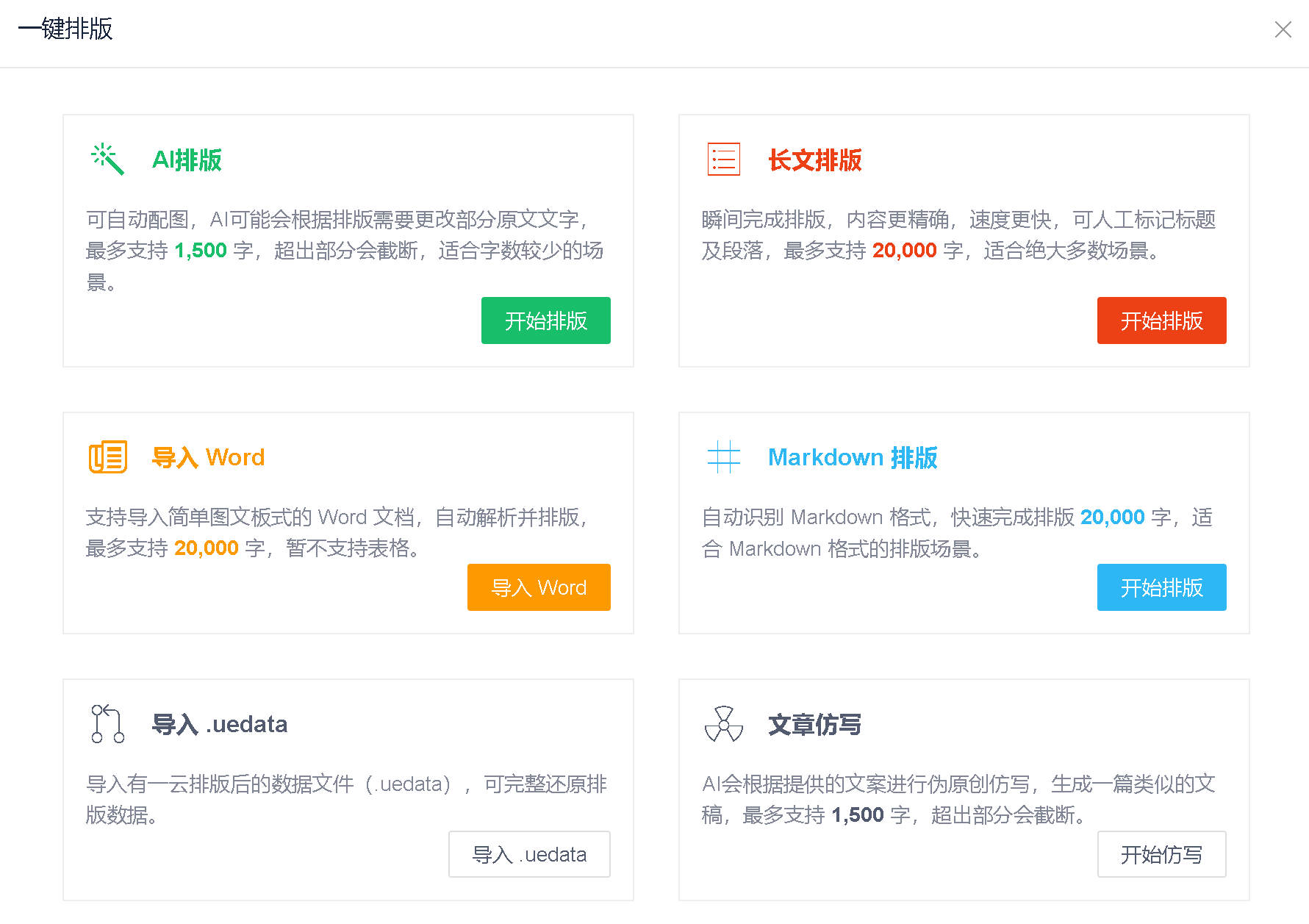Click the 导入 .uedata branch icon
Viewport: 1309px width, 924px height.
click(108, 724)
